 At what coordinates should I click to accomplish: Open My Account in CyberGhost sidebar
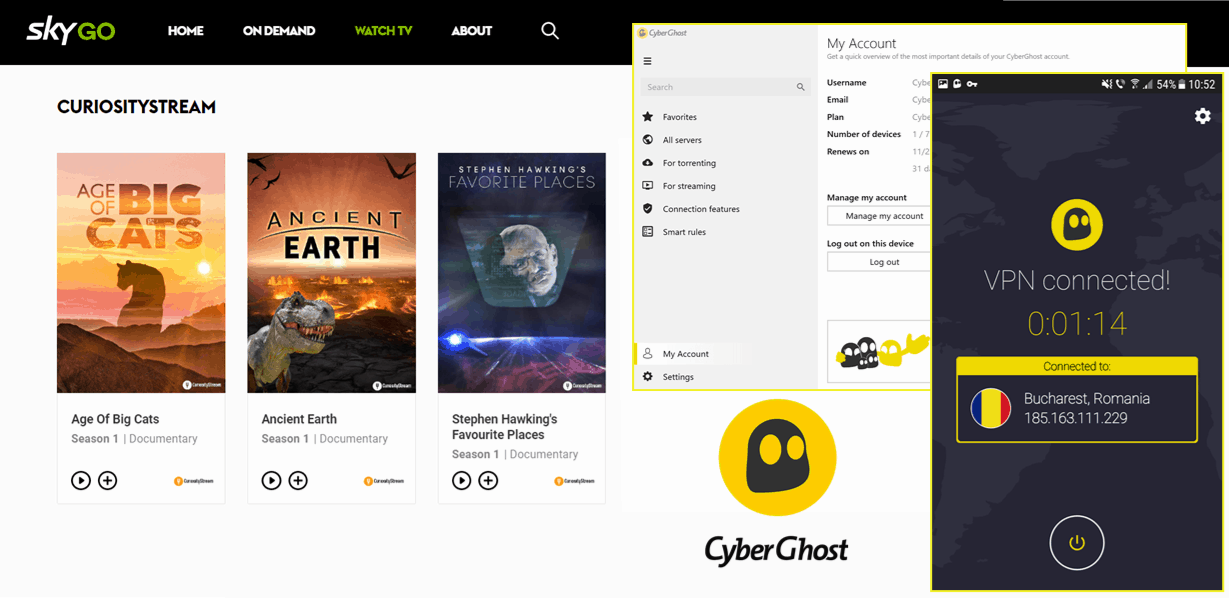tap(688, 354)
